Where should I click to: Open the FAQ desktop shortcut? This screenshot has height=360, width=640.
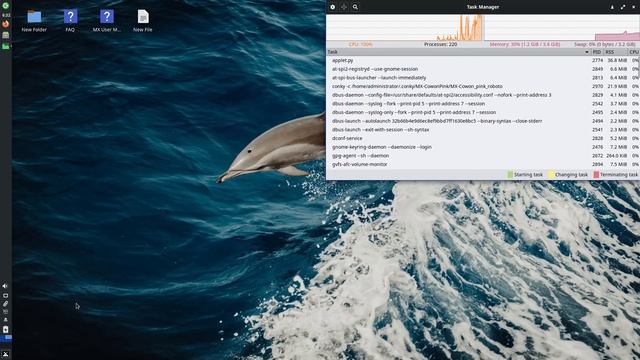click(x=70, y=21)
